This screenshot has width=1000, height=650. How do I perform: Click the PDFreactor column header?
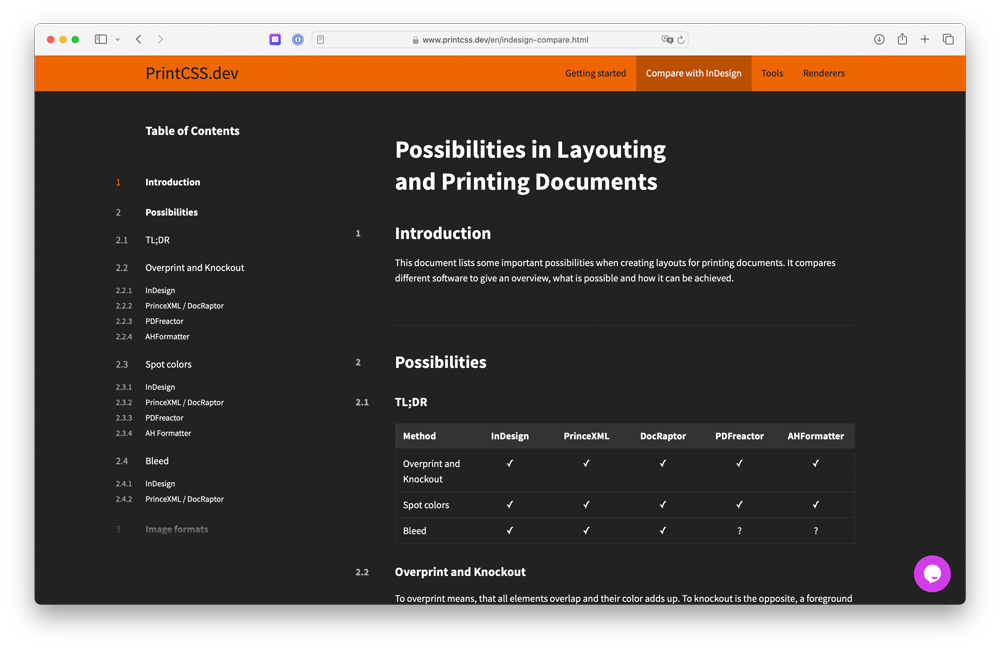[x=739, y=436]
